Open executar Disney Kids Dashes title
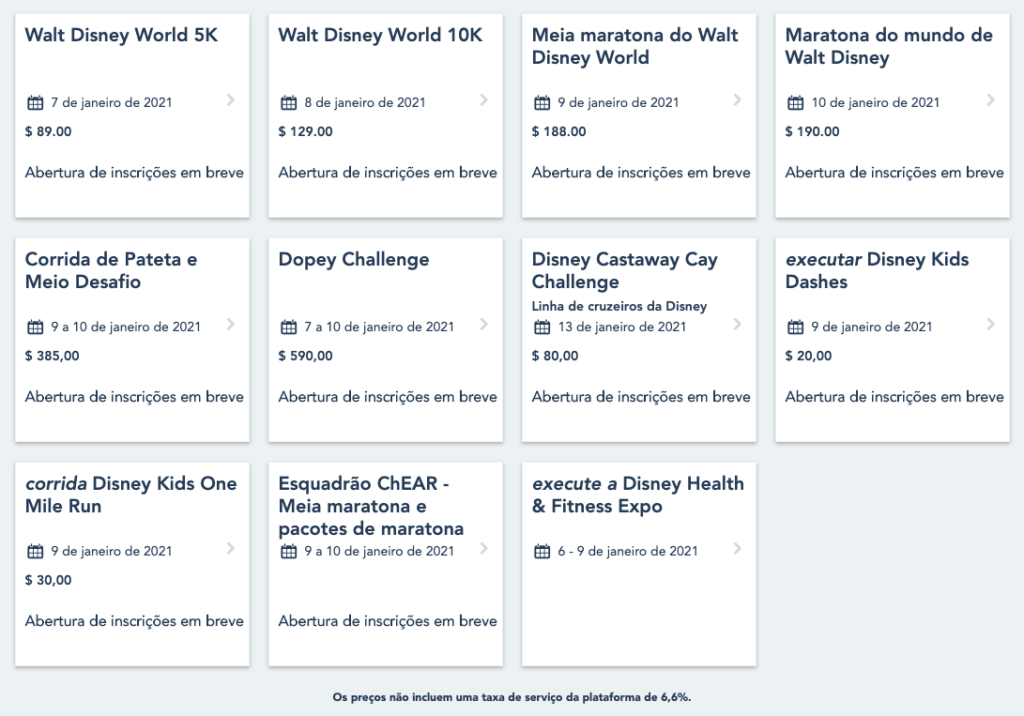Viewport: 1024px width, 716px height. click(877, 270)
